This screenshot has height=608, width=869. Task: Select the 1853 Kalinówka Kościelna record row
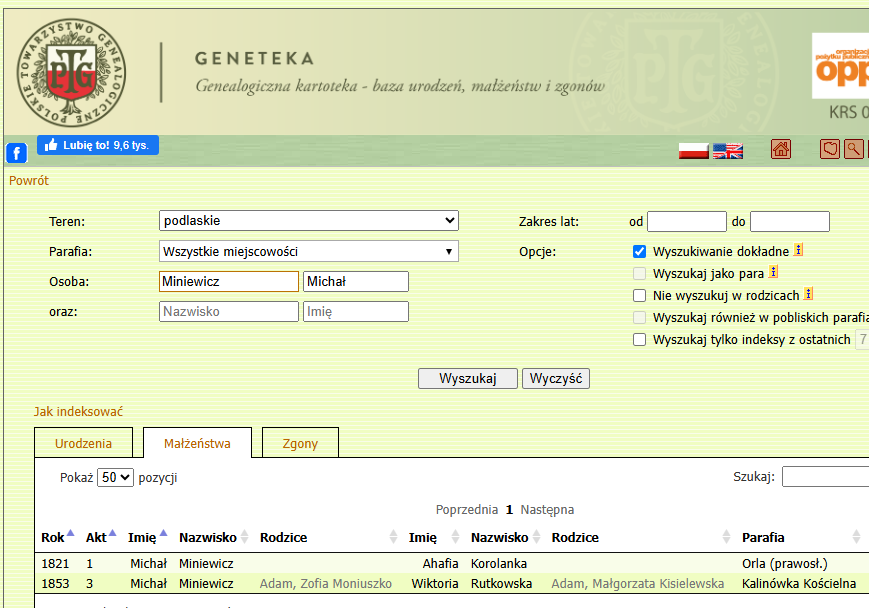[452, 584]
